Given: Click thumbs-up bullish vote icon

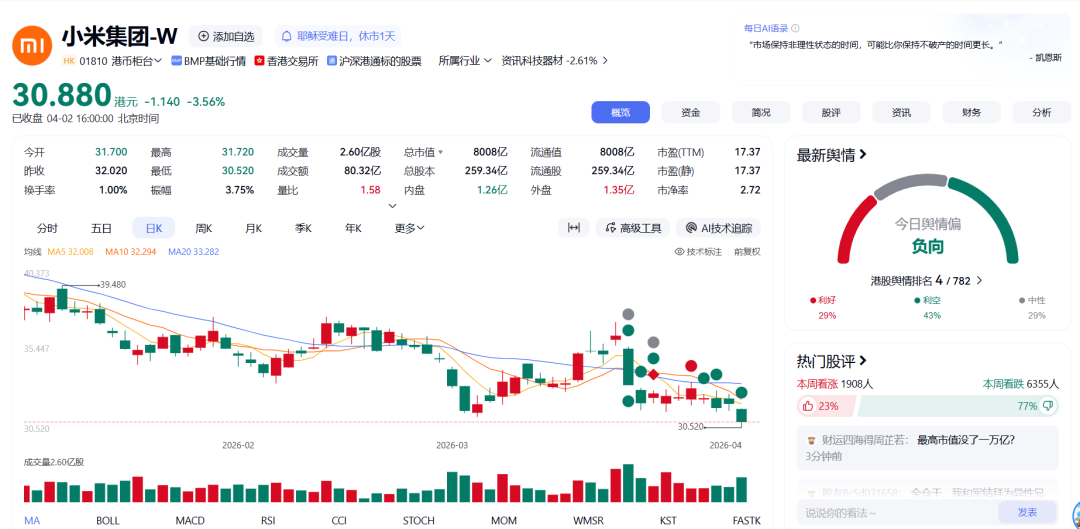Looking at the screenshot, I should pos(808,406).
